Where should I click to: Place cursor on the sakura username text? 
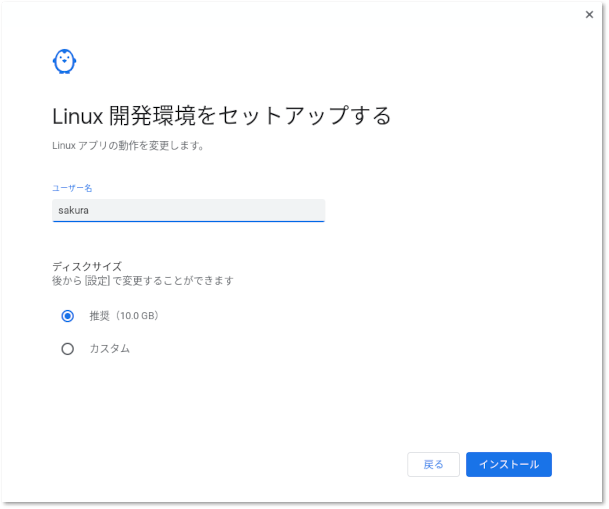click(x=74, y=210)
